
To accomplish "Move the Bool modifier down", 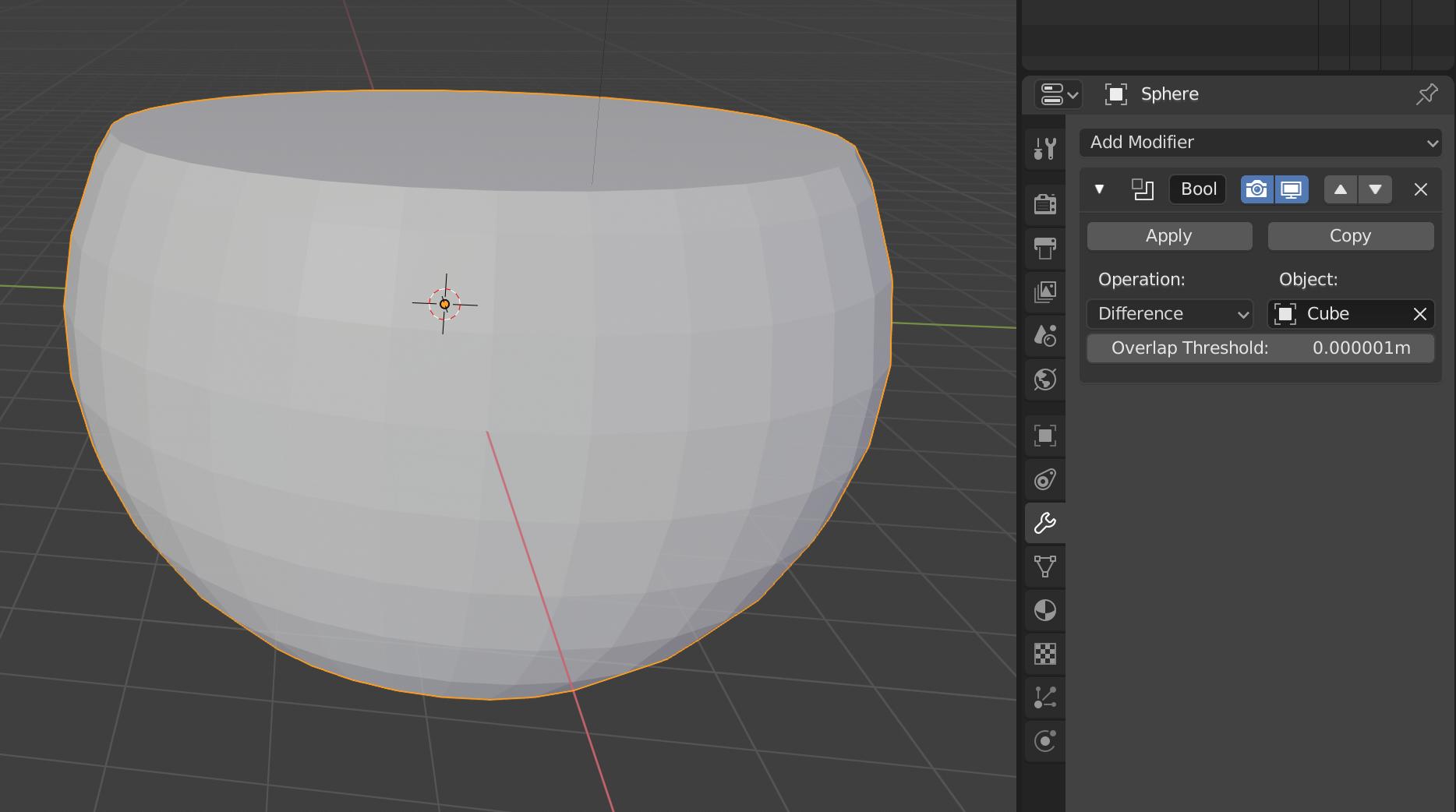I will (1375, 189).
